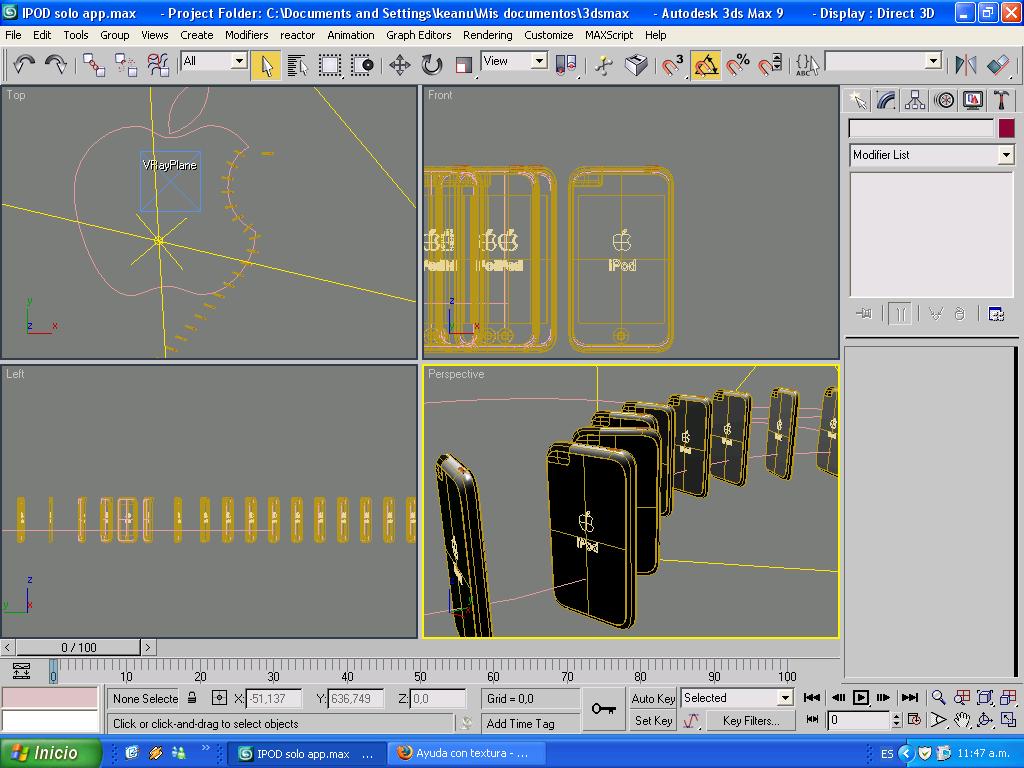
Task: Open the MAXScript menu
Action: point(609,35)
